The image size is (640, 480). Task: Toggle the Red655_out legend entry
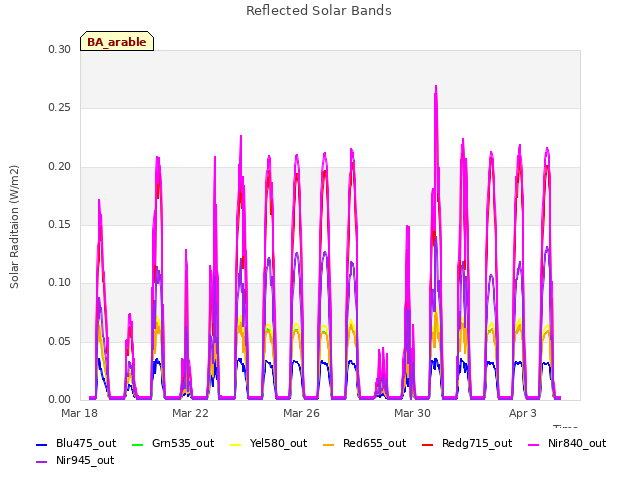(364, 443)
